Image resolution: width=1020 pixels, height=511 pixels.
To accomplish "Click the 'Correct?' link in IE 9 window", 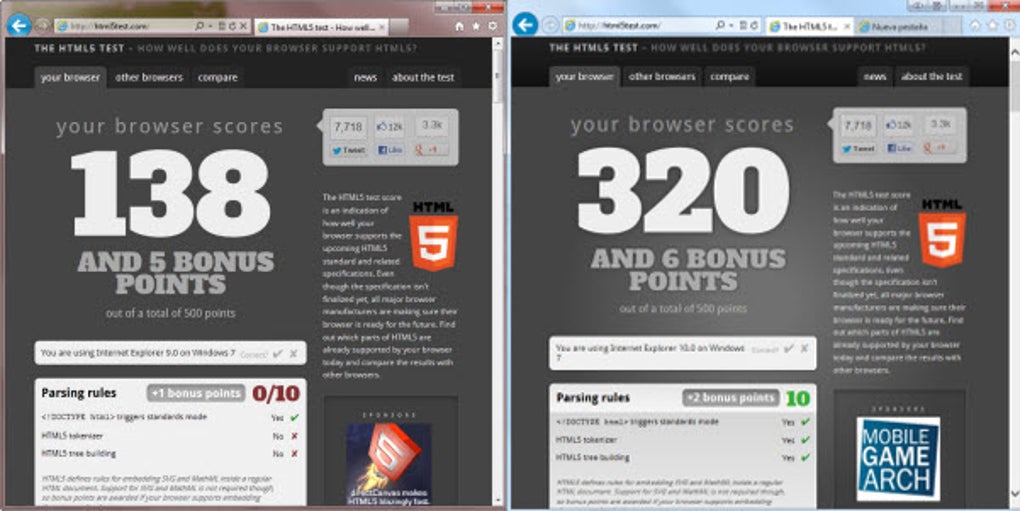I will [x=254, y=354].
